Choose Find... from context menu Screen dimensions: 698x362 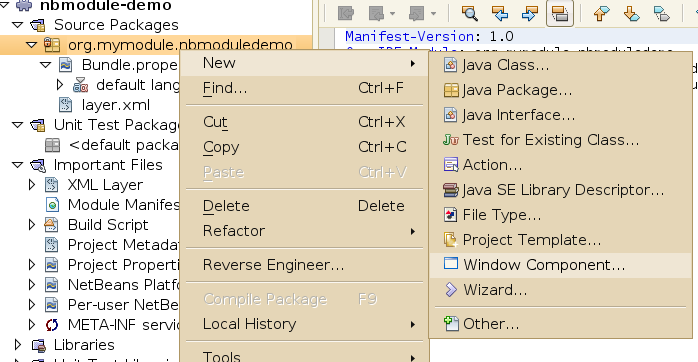point(304,88)
